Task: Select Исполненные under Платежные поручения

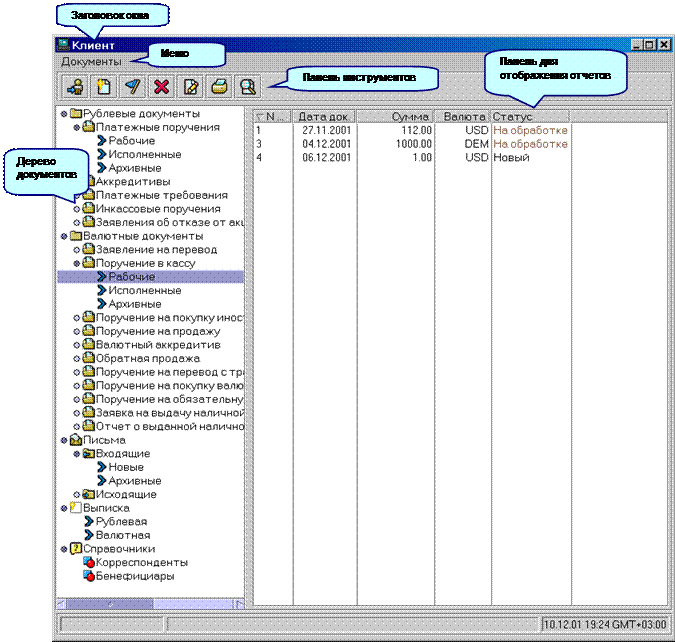Action: pyautogui.click(x=145, y=154)
